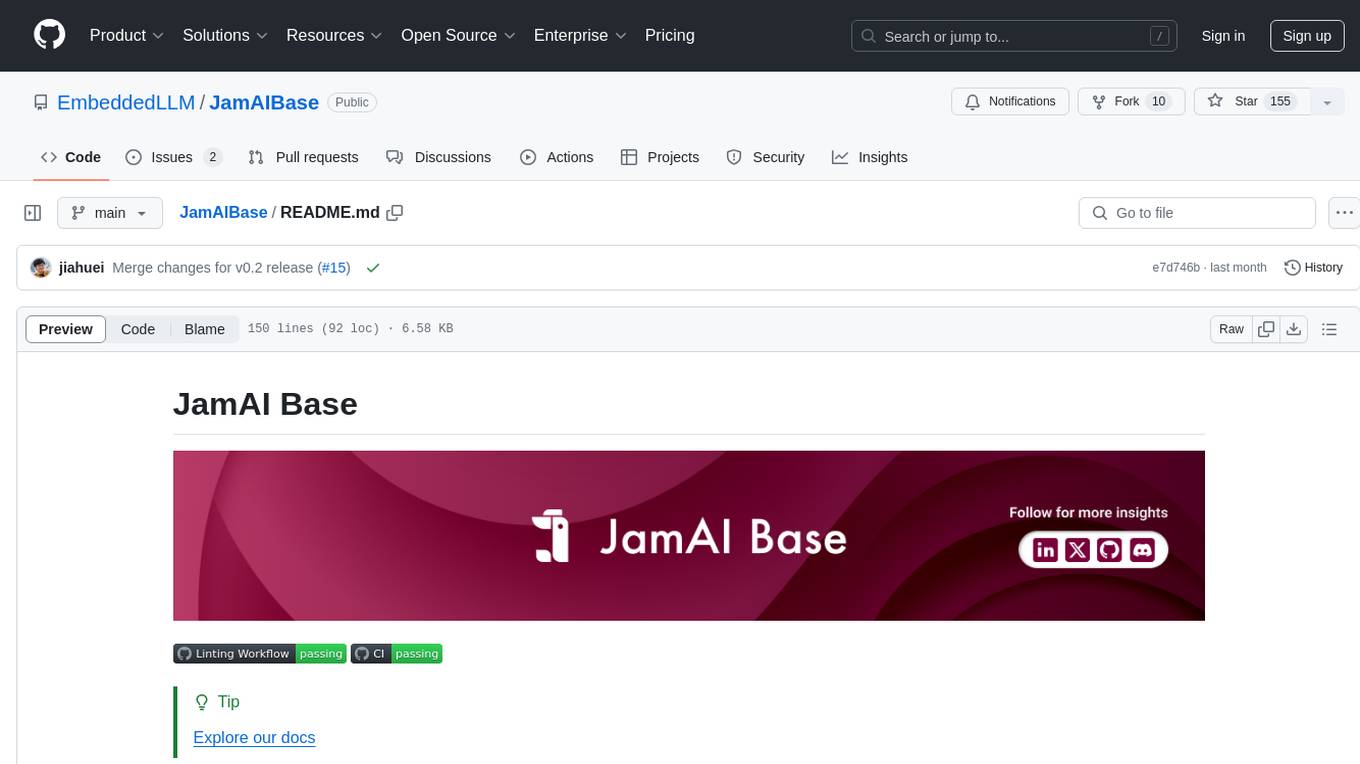Open the star lists dropdown arrow
This screenshot has height=764, width=1360.
point(1327,102)
